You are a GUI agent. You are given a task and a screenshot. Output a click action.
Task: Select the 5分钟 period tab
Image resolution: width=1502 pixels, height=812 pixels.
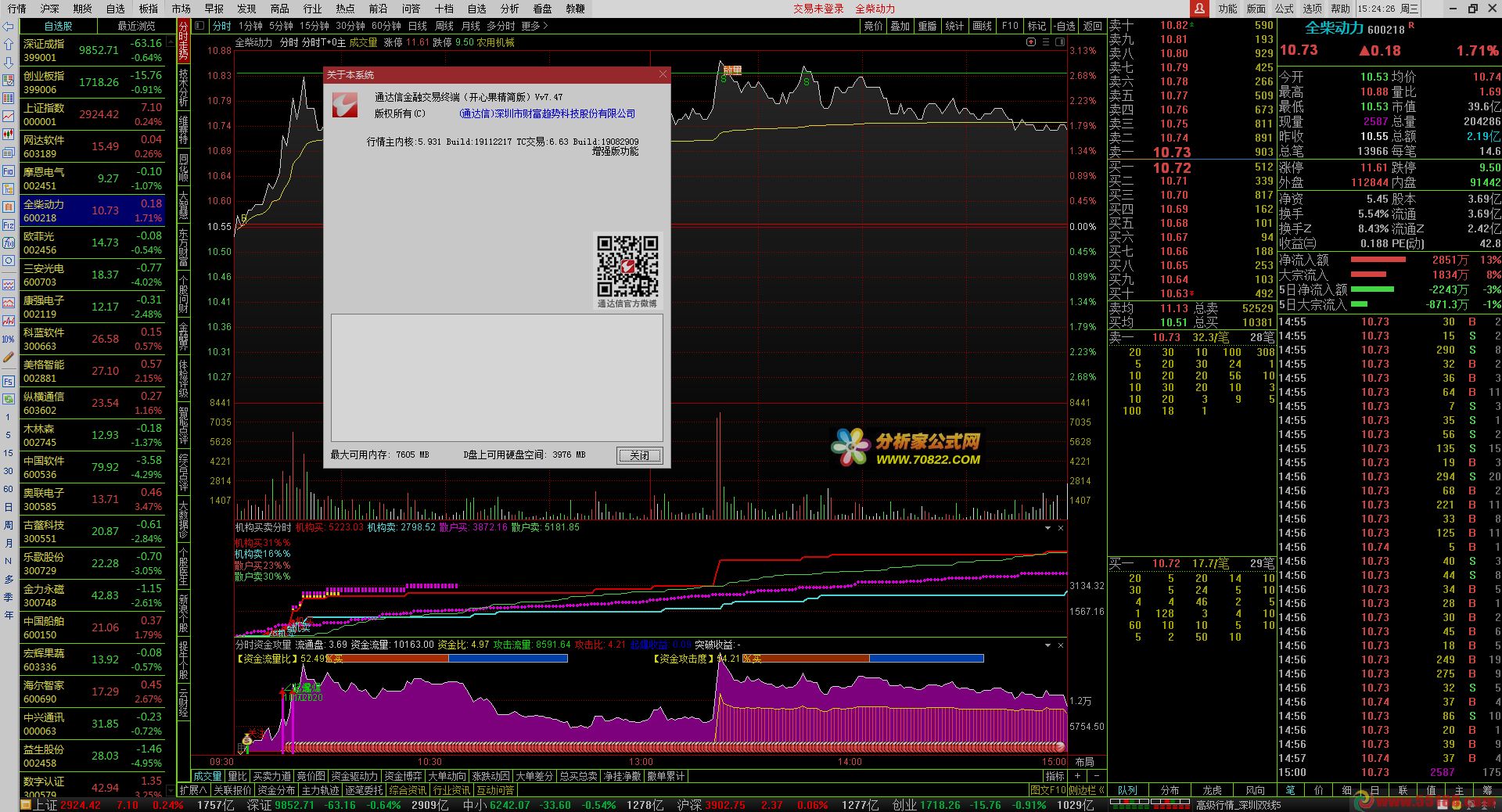click(281, 26)
